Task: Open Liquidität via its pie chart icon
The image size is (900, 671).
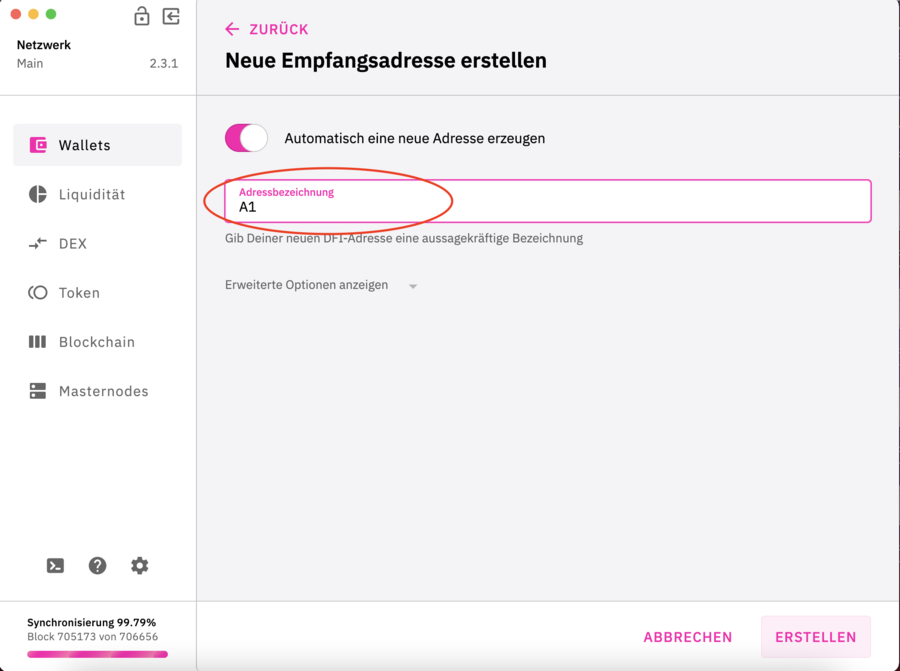Action: pyautogui.click(x=40, y=194)
